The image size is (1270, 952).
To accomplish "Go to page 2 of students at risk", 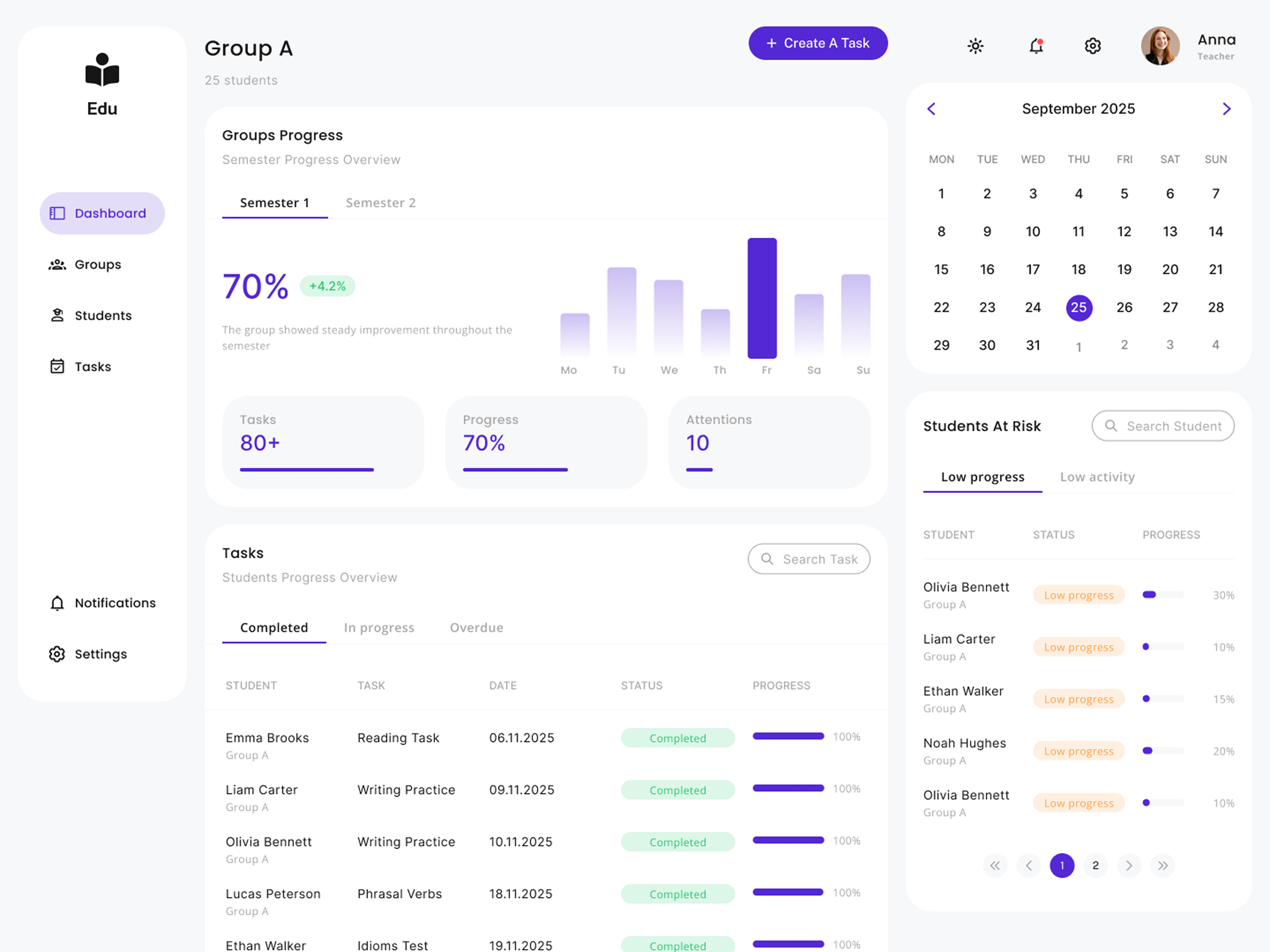I will (x=1096, y=865).
